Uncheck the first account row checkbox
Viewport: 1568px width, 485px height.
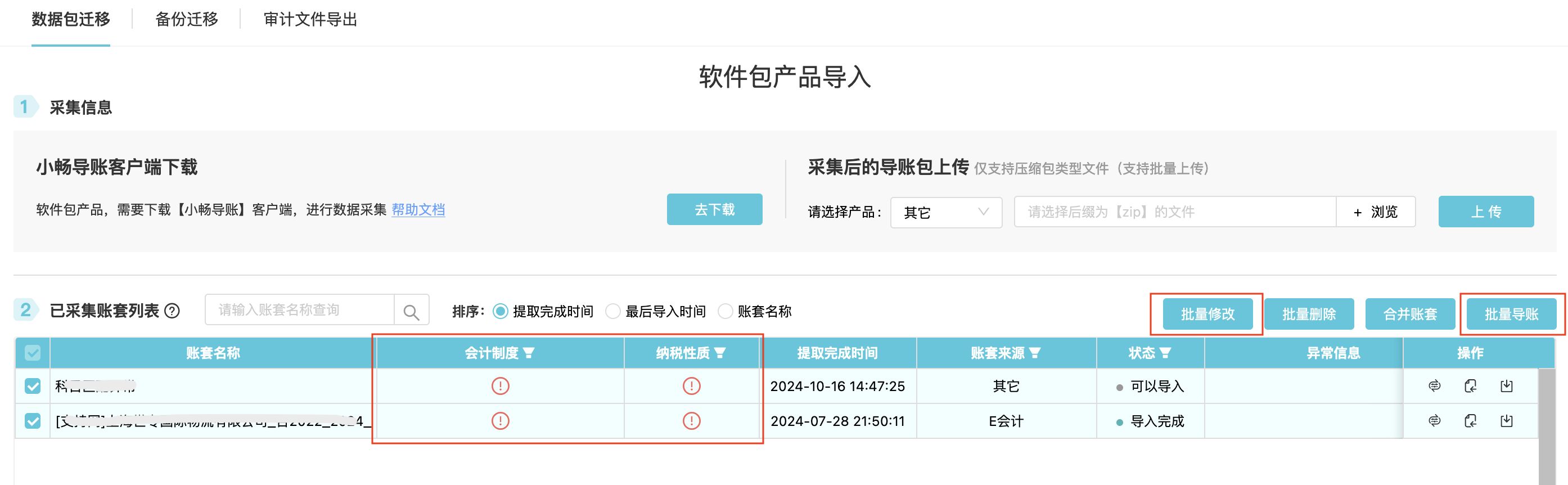point(33,385)
